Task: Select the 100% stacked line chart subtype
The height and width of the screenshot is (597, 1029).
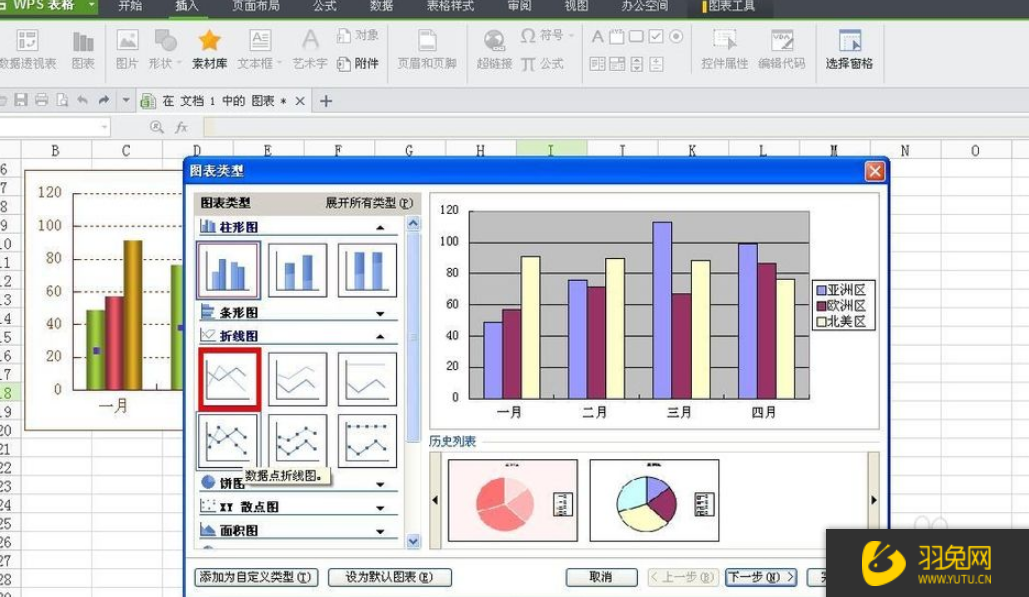Action: [x=367, y=379]
